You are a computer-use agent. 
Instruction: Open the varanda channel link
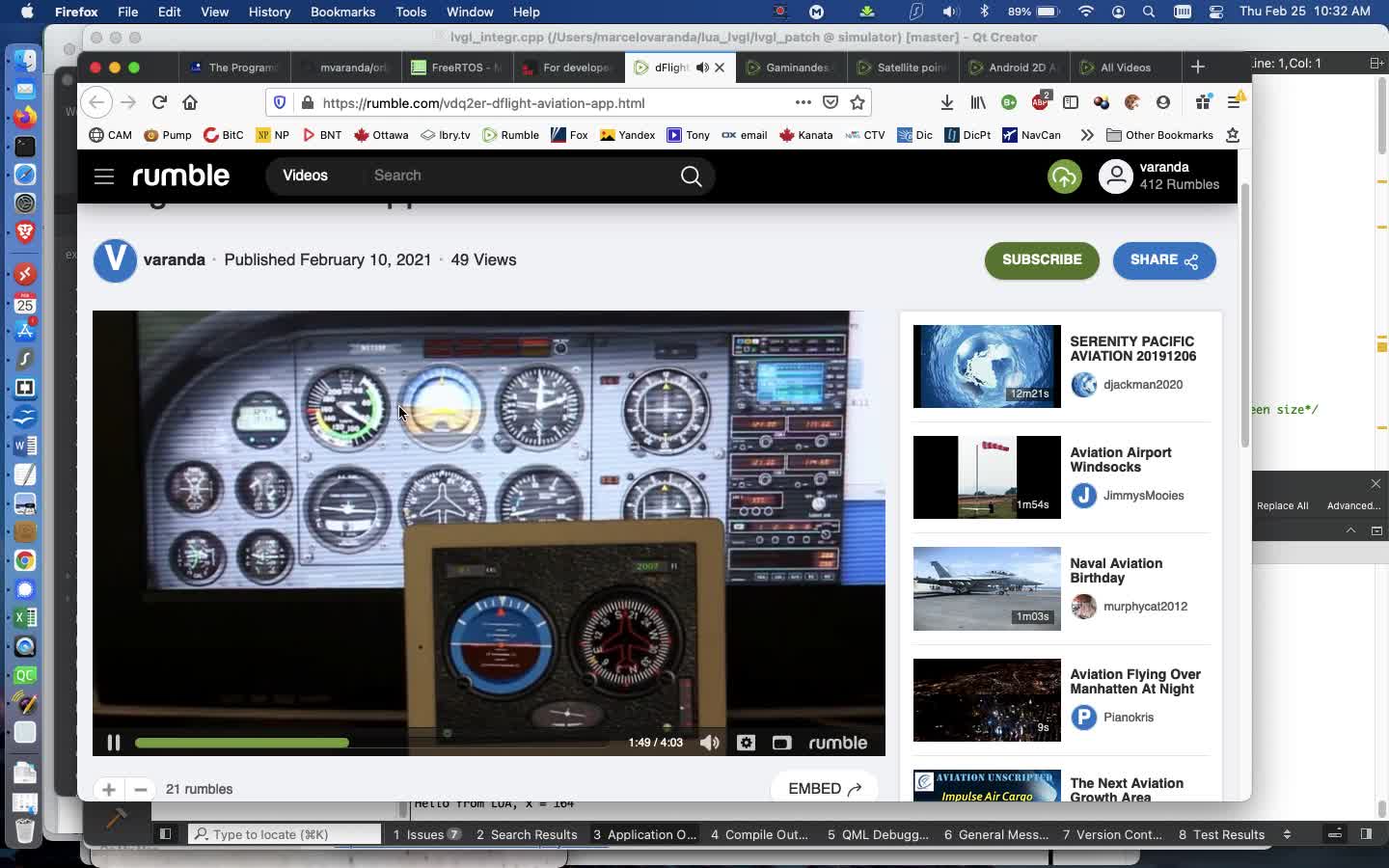click(x=175, y=259)
